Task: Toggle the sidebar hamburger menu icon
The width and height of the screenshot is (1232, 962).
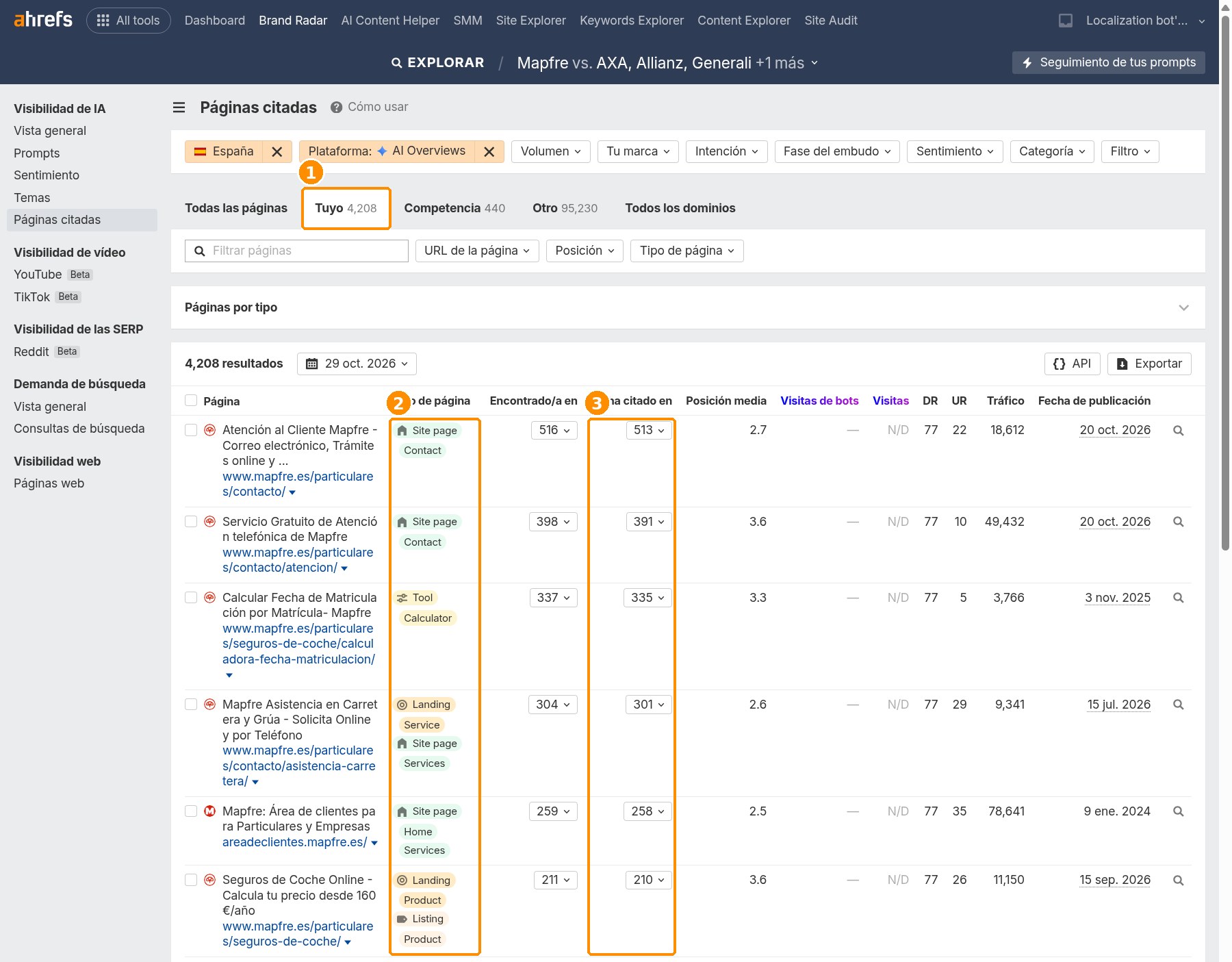Action: coord(179,107)
